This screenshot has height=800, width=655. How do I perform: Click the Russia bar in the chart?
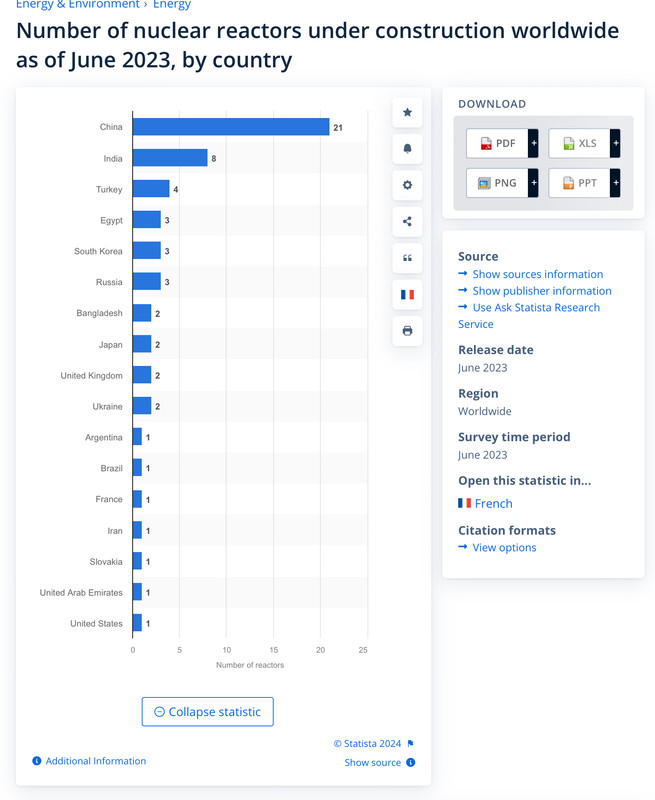[x=147, y=281]
